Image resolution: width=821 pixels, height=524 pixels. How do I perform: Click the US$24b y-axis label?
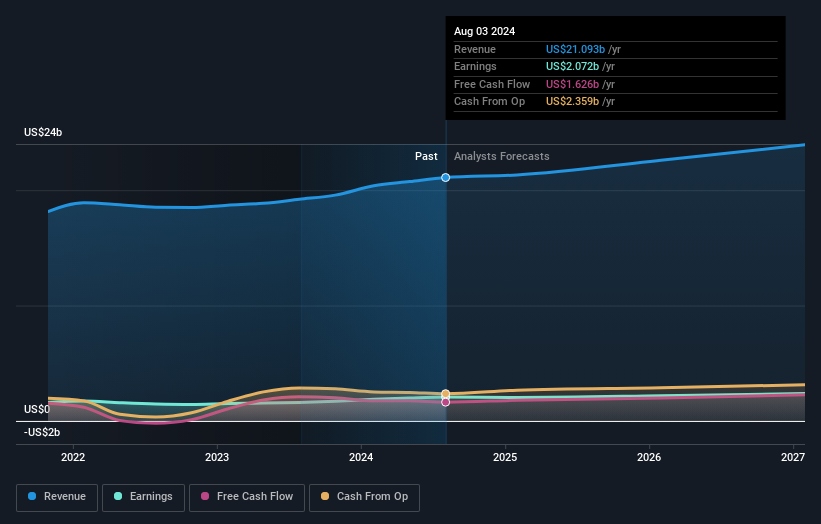(x=45, y=133)
